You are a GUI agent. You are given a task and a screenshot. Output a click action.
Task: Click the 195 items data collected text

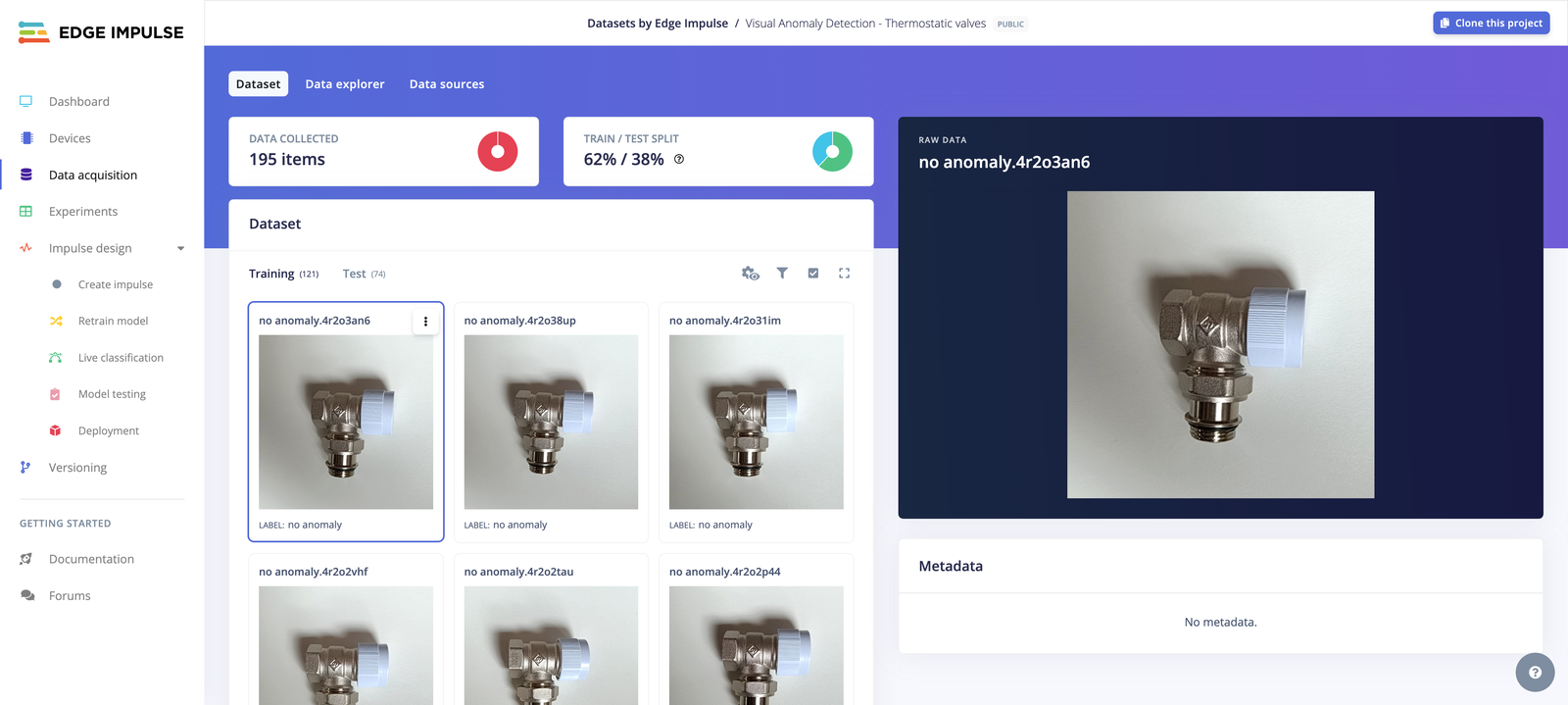coord(287,159)
